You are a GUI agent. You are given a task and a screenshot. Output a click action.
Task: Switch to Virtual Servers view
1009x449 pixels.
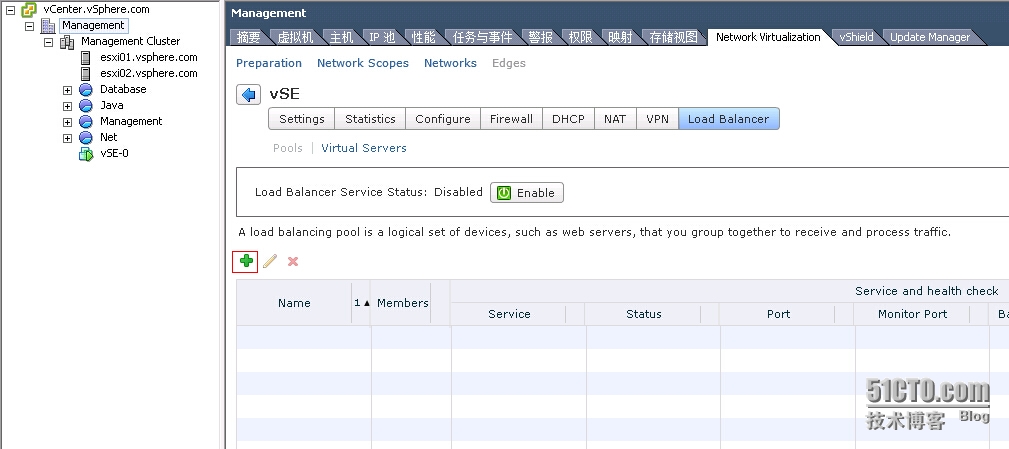click(x=364, y=148)
